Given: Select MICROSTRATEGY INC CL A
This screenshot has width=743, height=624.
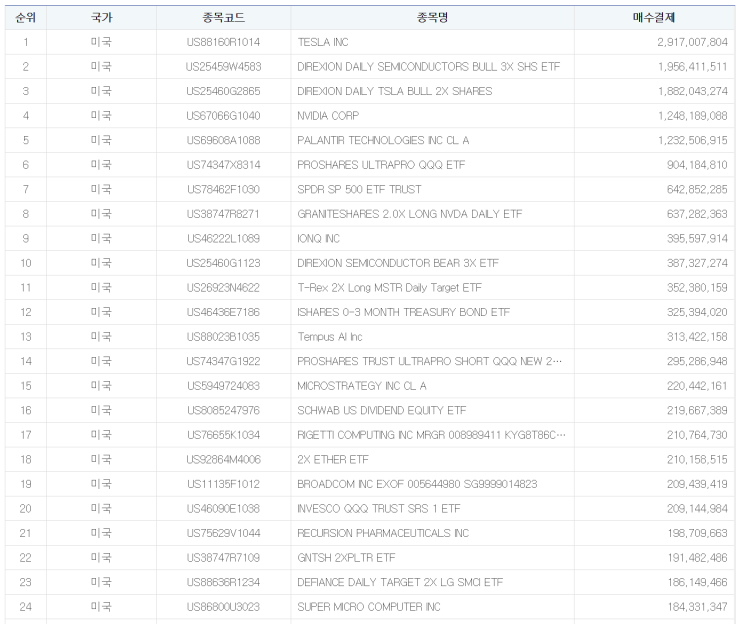Looking at the screenshot, I should (362, 386).
